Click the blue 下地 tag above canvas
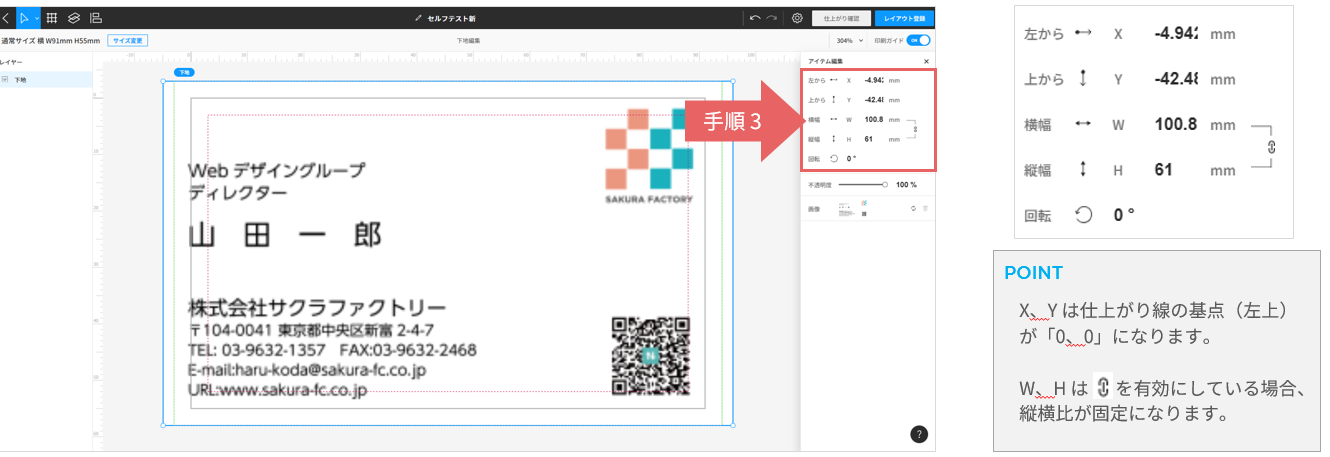Image resolution: width=1330 pixels, height=457 pixels. (184, 72)
